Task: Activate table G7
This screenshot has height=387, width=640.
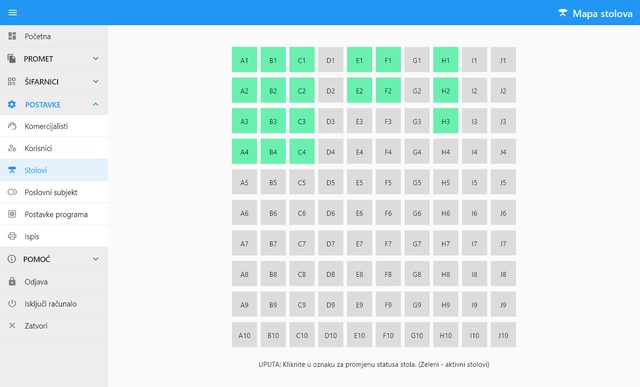Action: pos(417,243)
